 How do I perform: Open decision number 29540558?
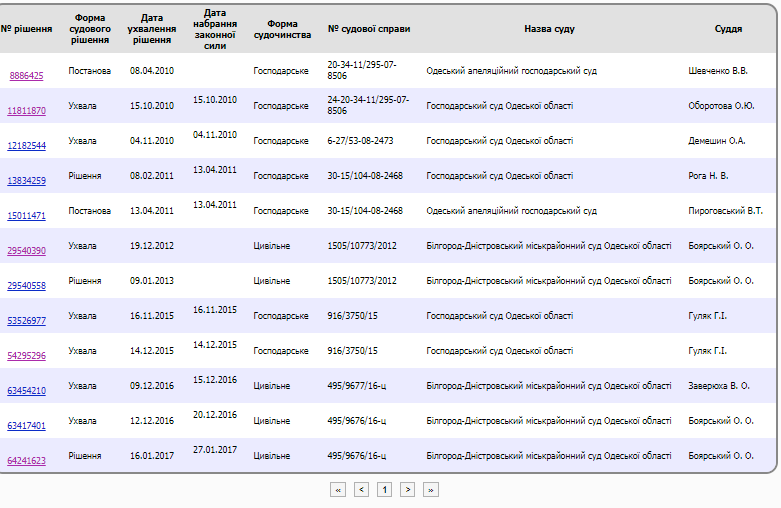pyautogui.click(x=26, y=285)
